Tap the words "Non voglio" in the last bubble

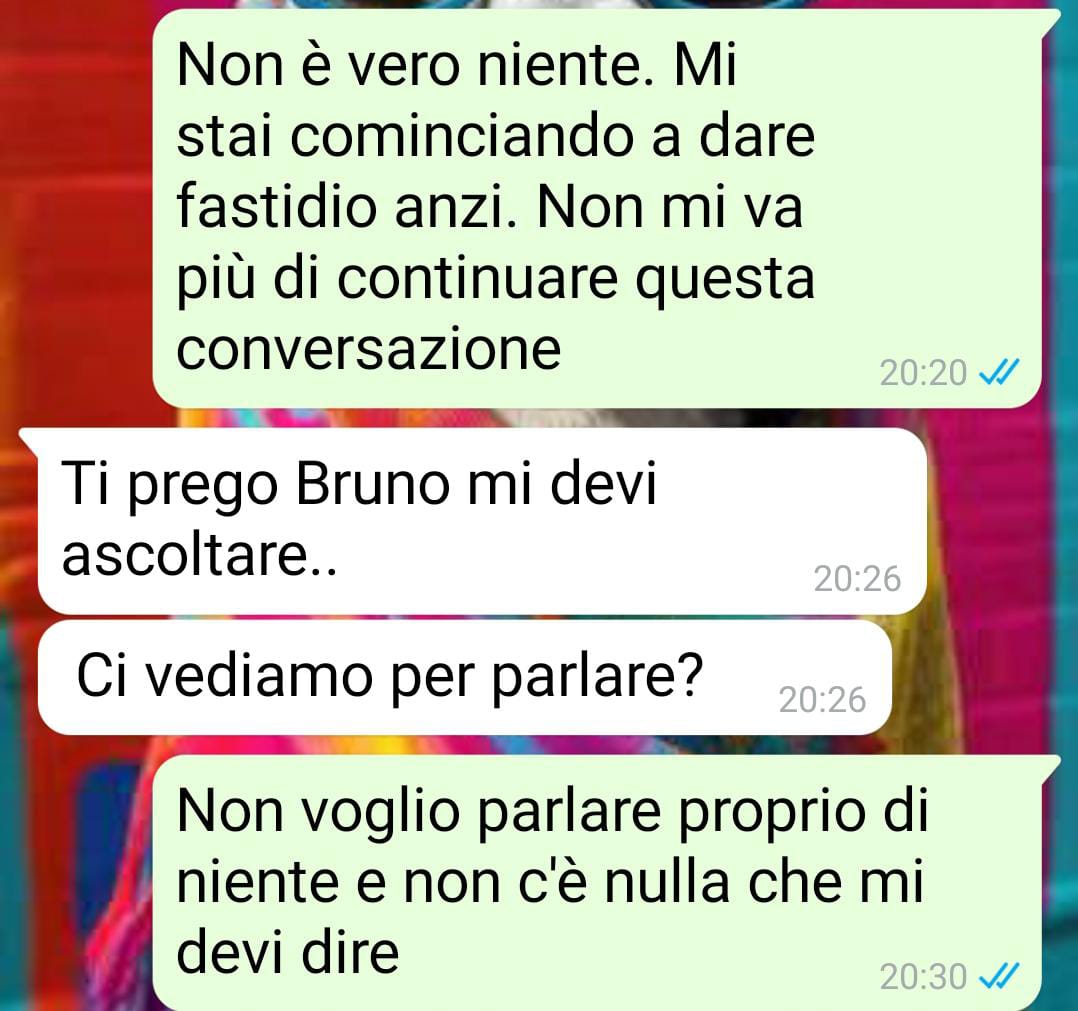click(x=318, y=812)
